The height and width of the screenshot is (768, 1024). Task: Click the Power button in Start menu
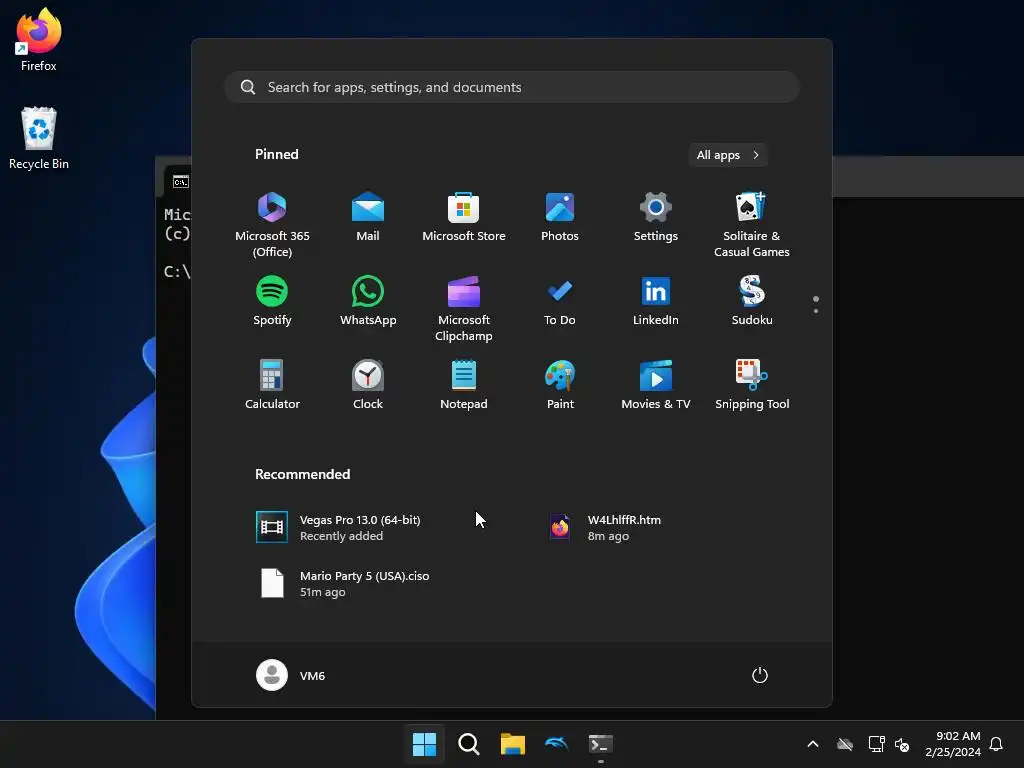click(760, 675)
